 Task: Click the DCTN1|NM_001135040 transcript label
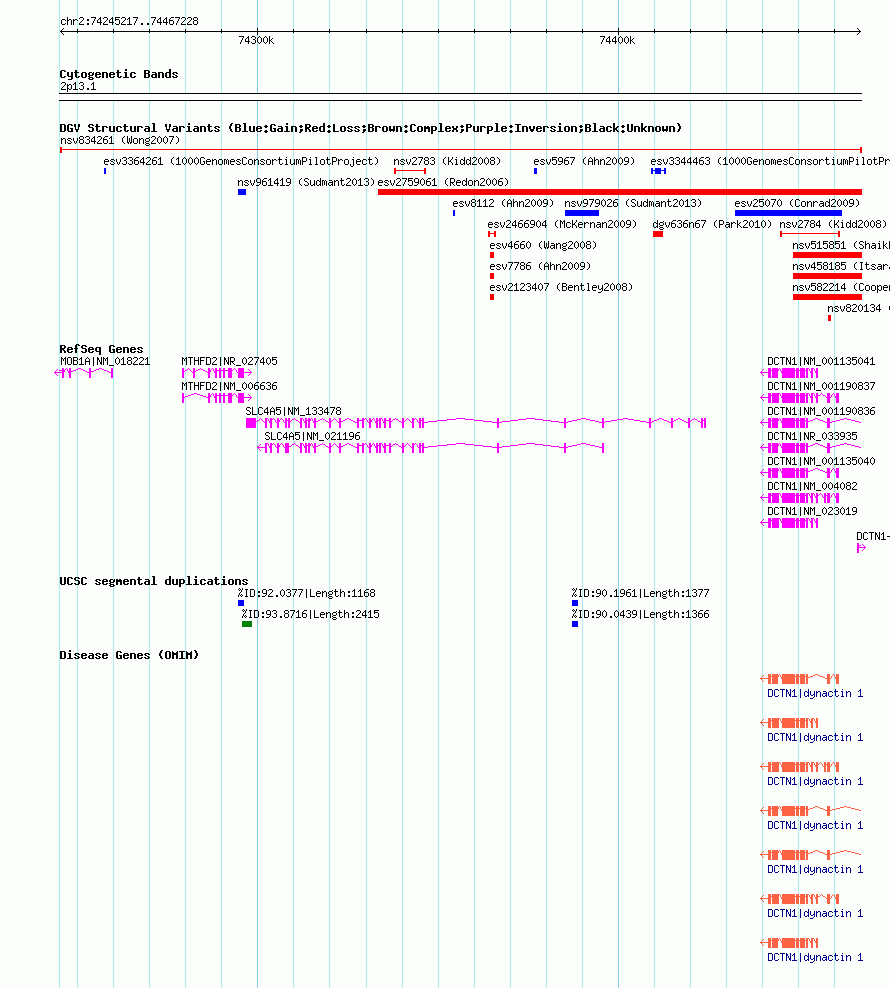[x=821, y=461]
